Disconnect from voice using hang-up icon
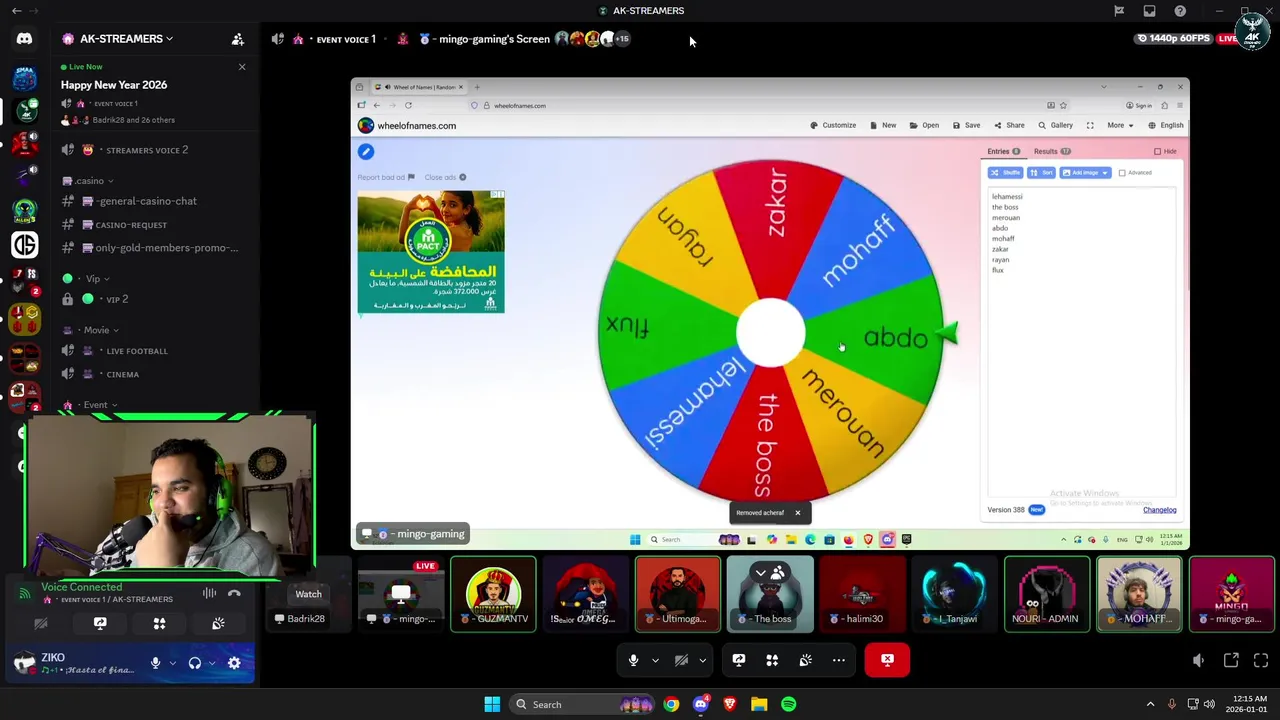Image resolution: width=1280 pixels, height=720 pixels. click(234, 593)
